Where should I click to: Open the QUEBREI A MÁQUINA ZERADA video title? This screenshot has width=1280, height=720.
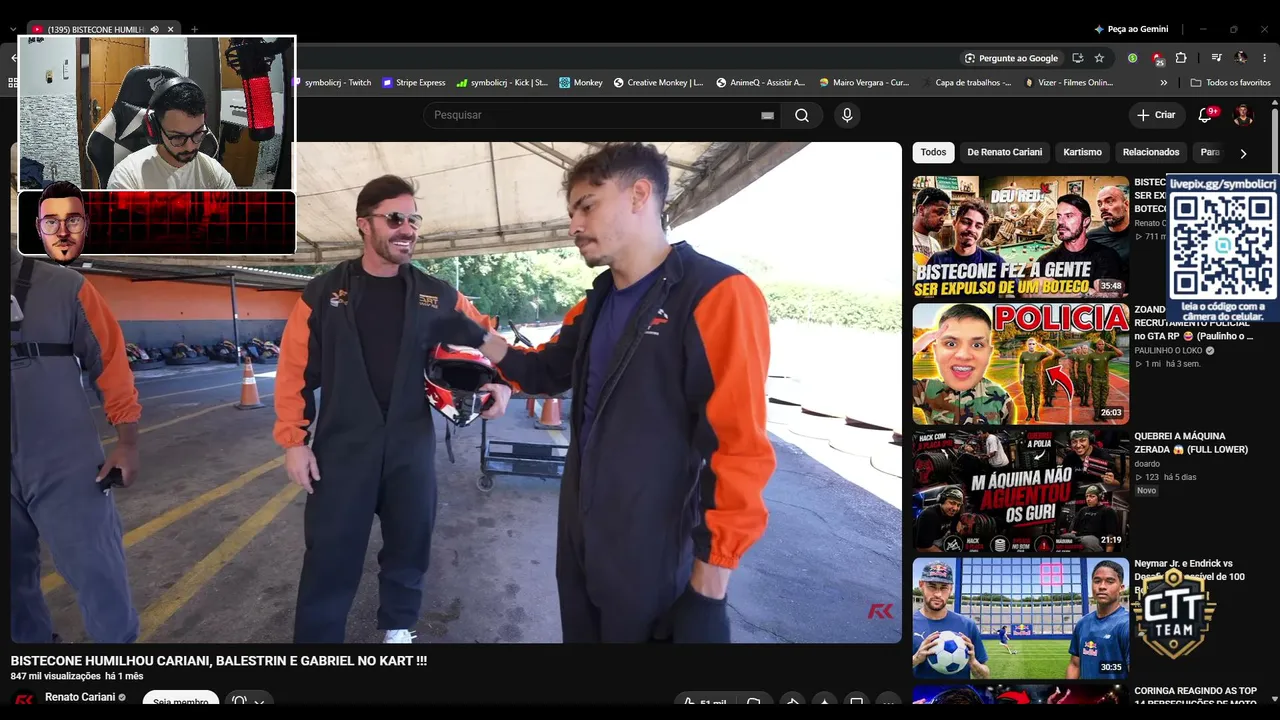(1191, 443)
